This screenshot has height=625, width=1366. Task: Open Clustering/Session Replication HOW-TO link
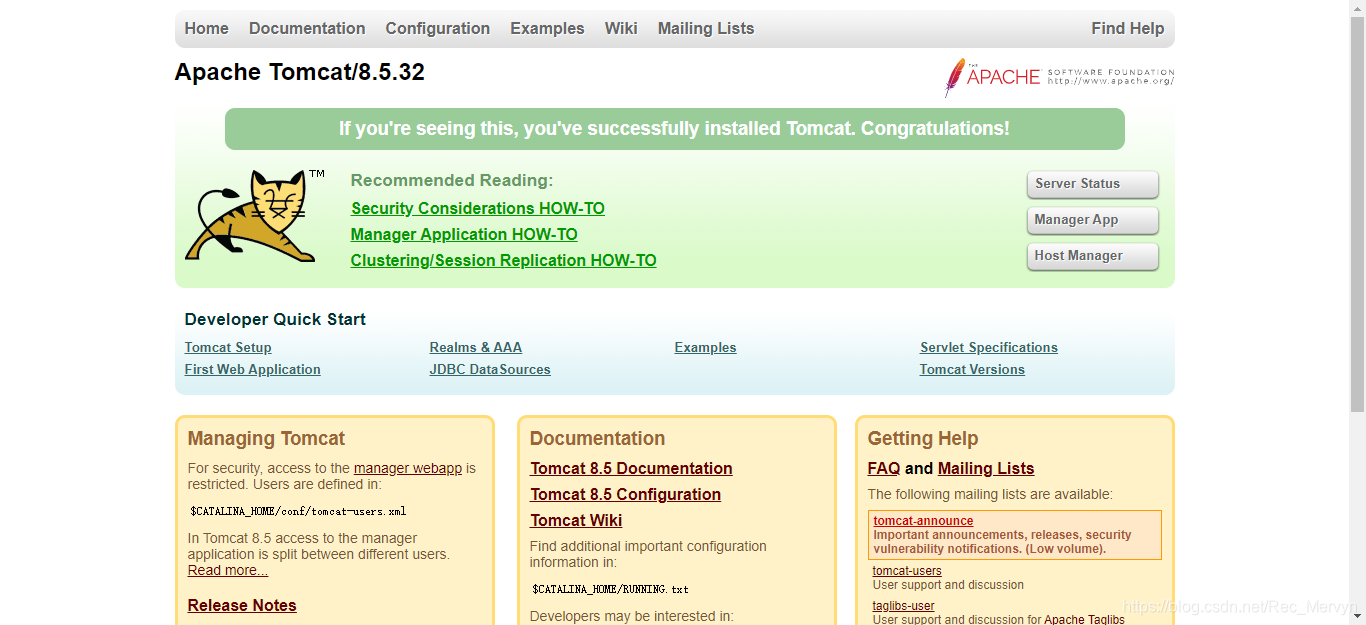click(504, 260)
